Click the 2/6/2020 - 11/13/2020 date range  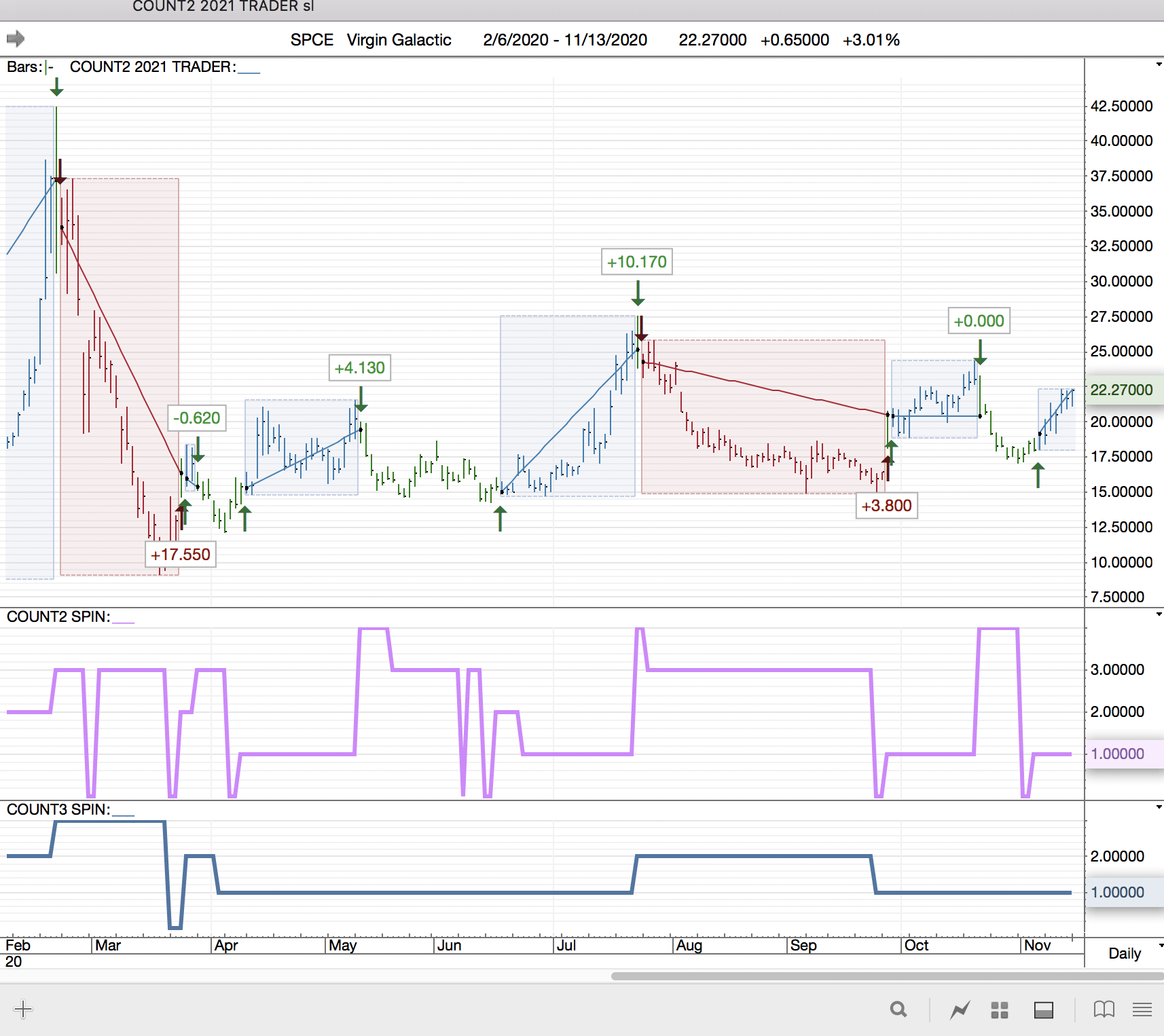click(x=565, y=40)
